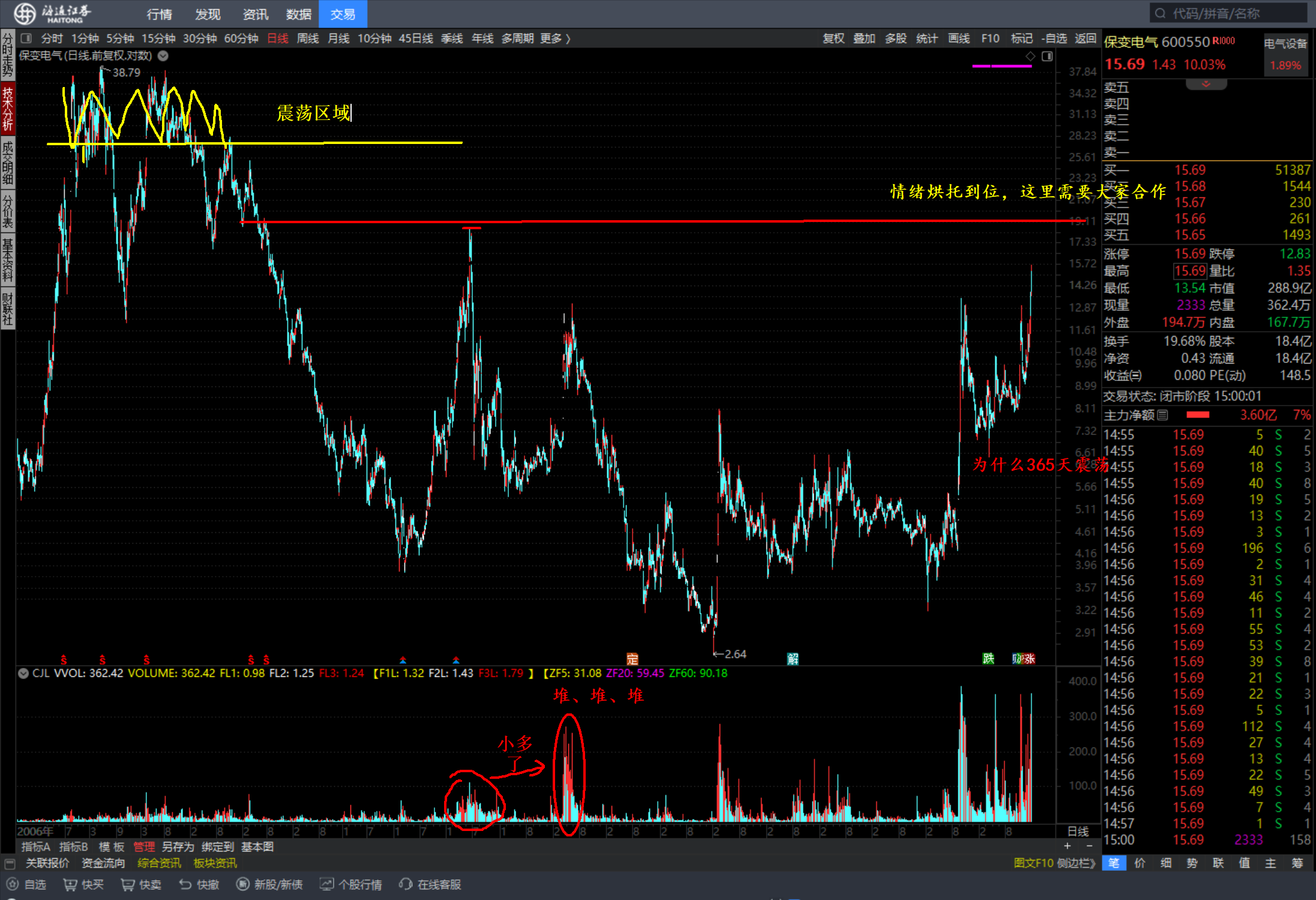1316x900 pixels.
Task: Click the stock code search field
Action: [x=1227, y=13]
